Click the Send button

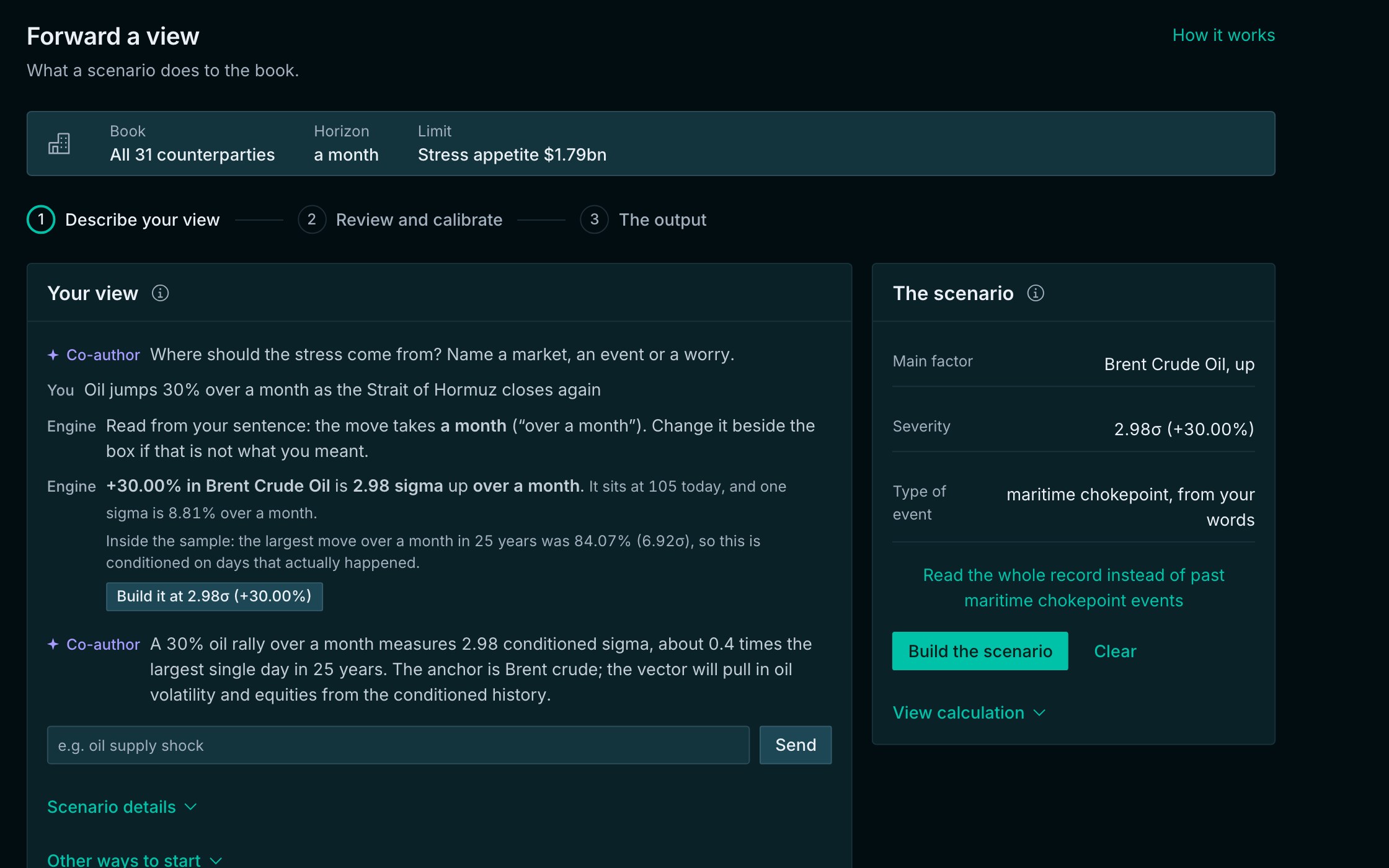pos(796,745)
